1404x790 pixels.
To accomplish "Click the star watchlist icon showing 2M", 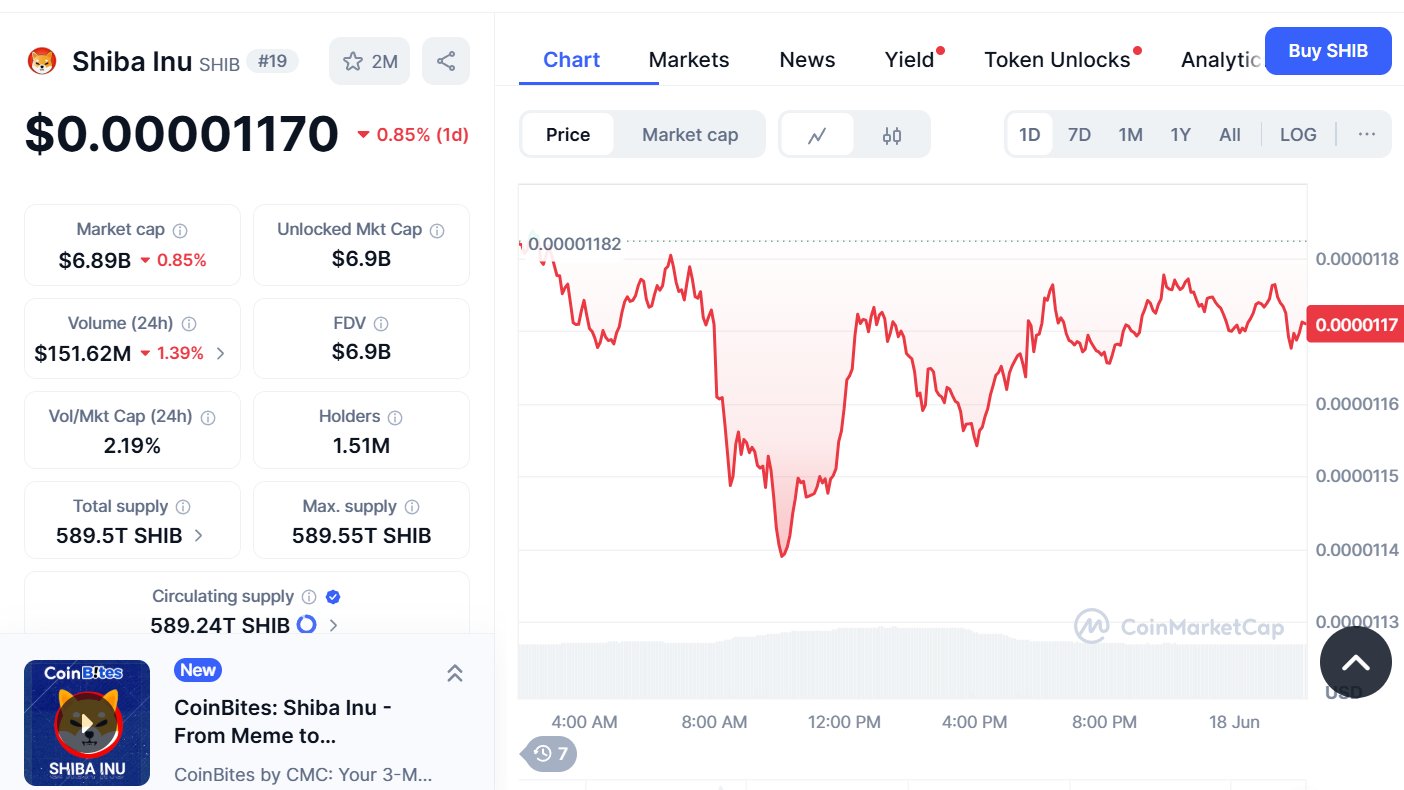I will point(369,62).
